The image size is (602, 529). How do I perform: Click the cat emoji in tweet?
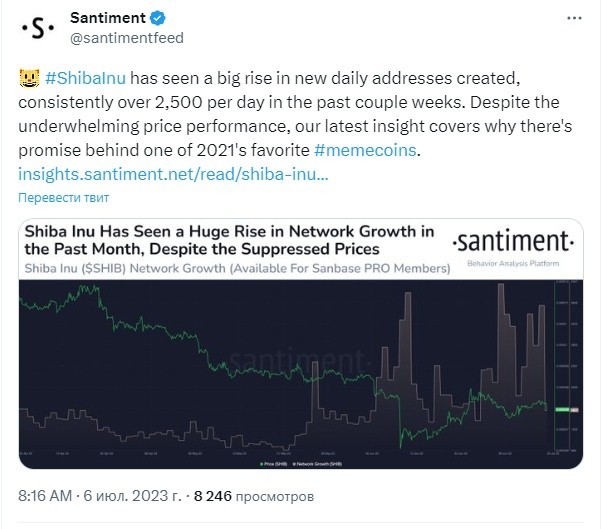[29, 78]
